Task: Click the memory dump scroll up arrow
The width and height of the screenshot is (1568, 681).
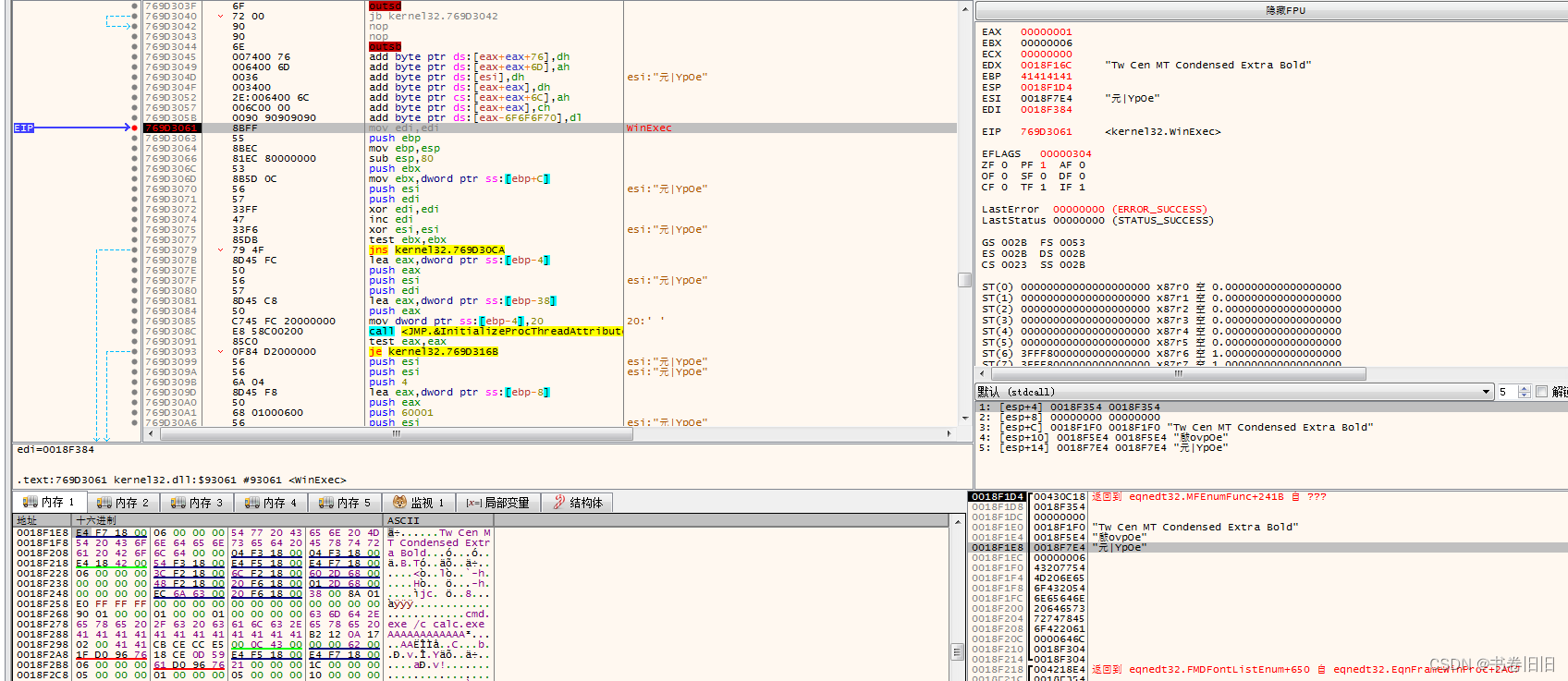Action: pos(957,521)
